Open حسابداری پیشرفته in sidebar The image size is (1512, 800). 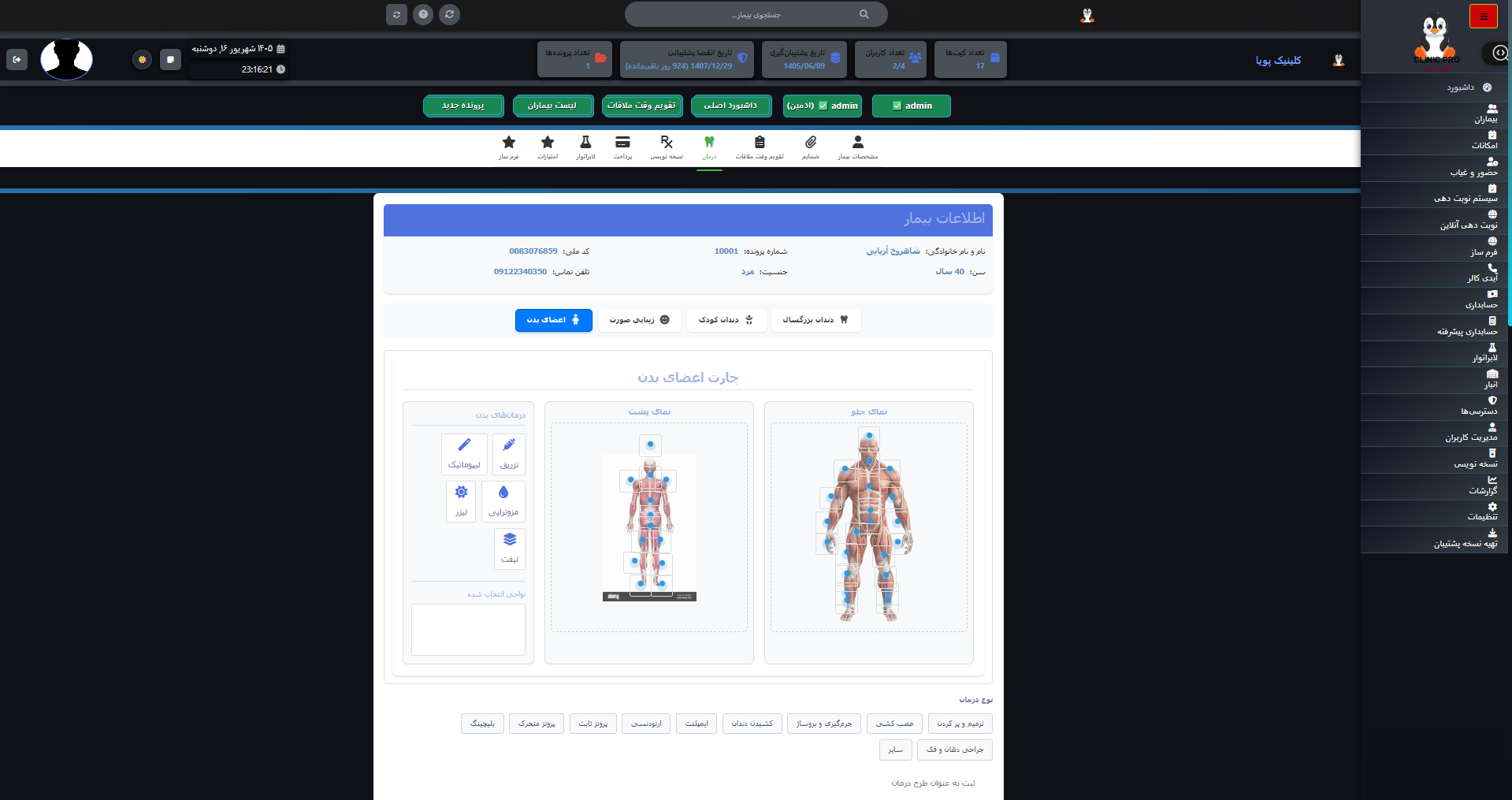point(1434,326)
